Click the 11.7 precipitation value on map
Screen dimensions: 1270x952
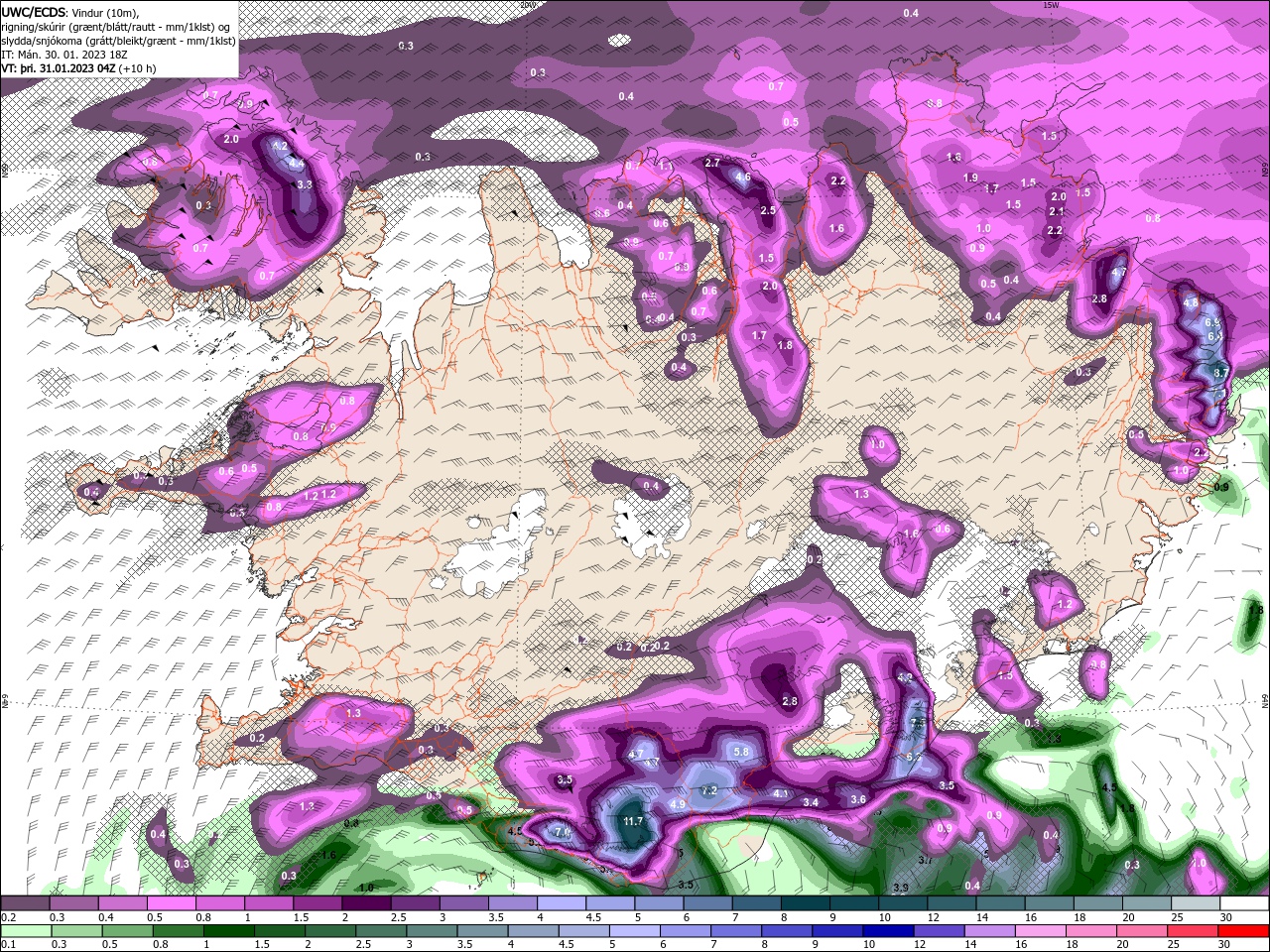click(632, 821)
